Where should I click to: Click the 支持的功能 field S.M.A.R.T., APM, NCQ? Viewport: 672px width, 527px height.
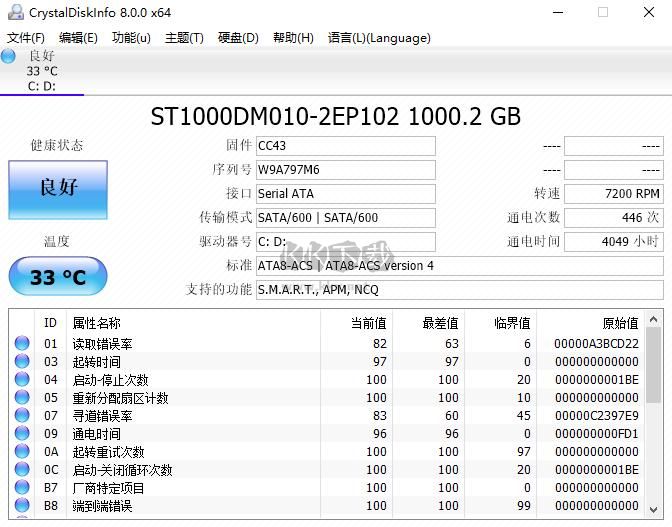point(460,290)
